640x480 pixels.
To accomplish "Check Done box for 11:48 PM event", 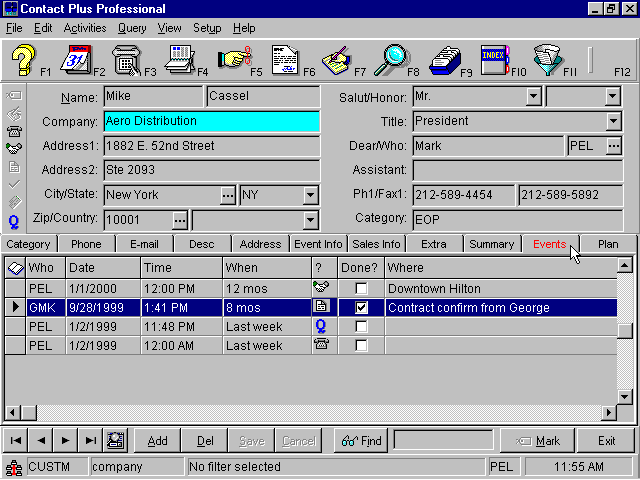I will [361, 327].
